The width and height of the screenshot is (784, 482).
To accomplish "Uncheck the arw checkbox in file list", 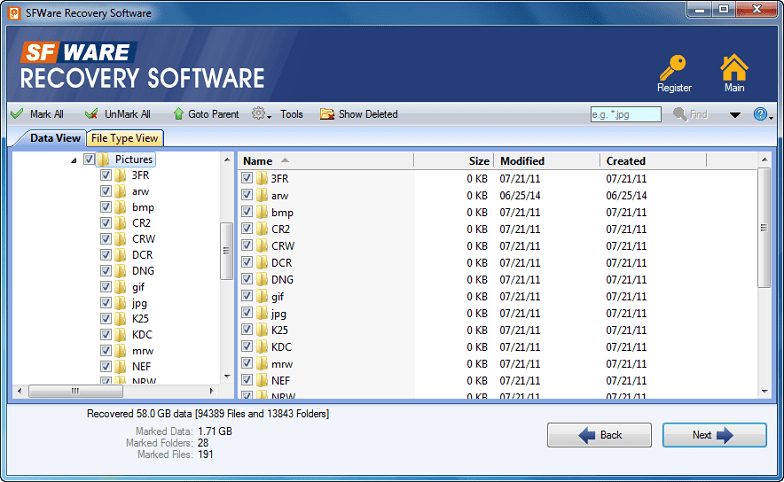I will pos(247,194).
